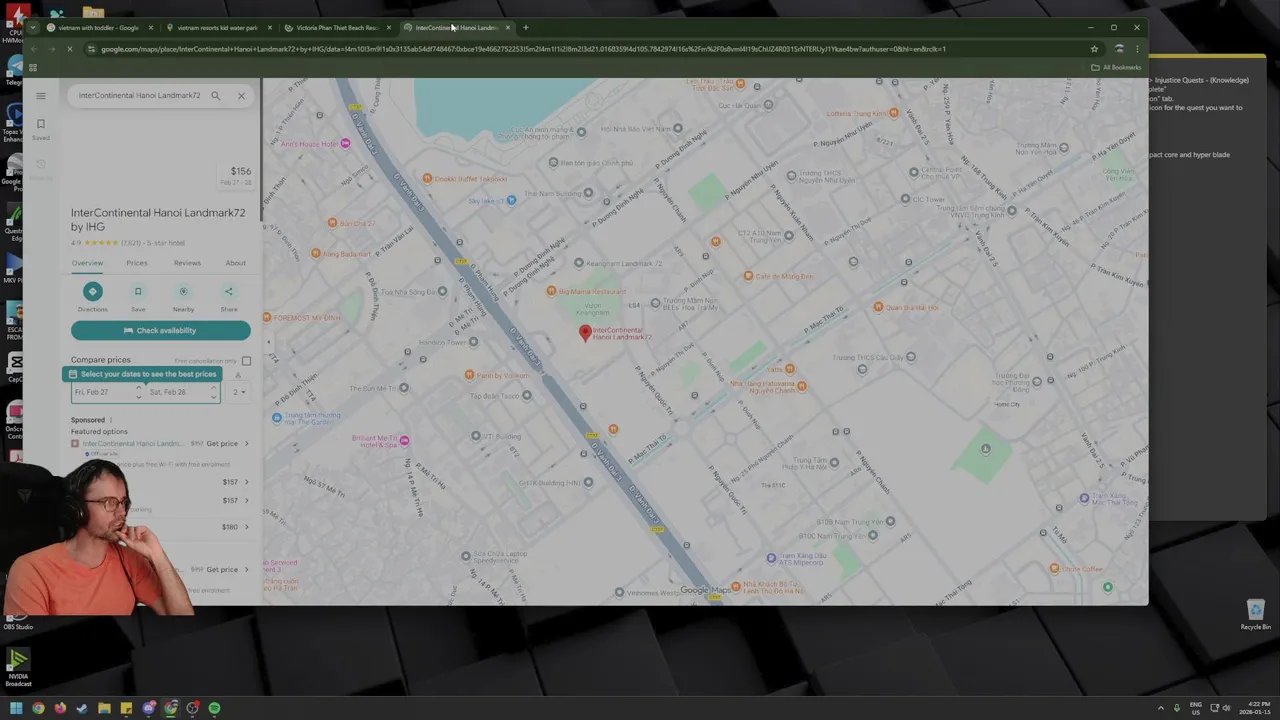Open the Google Maps hamburger menu

(x=40, y=96)
